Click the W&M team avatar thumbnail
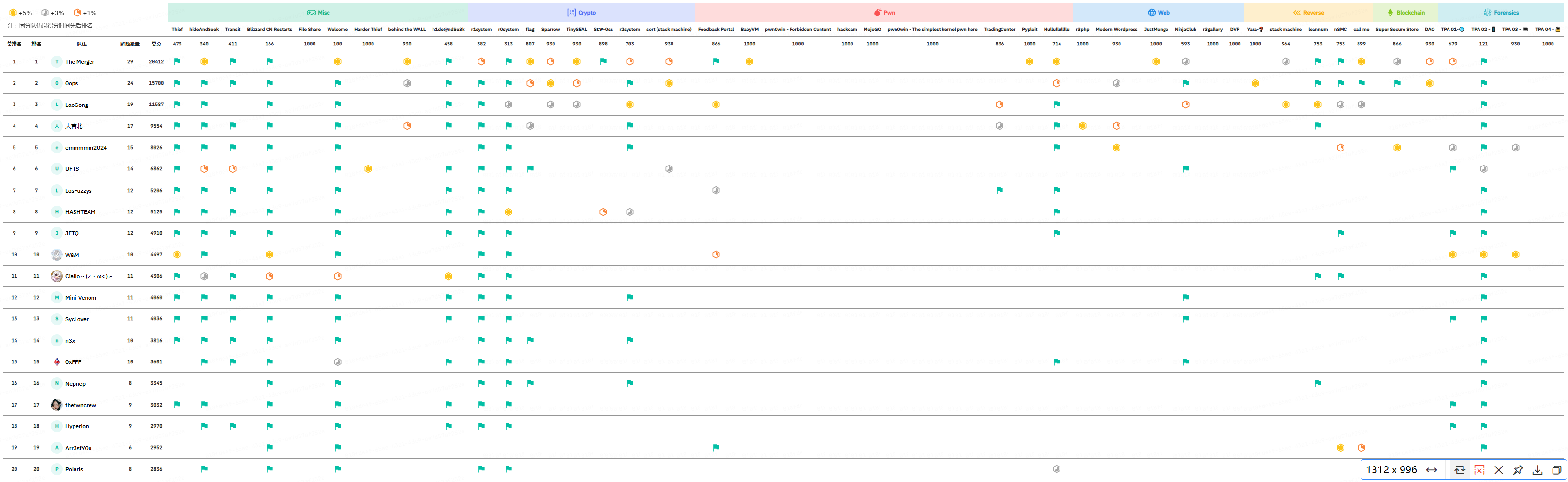The width and height of the screenshot is (1568, 482). pyautogui.click(x=56, y=255)
